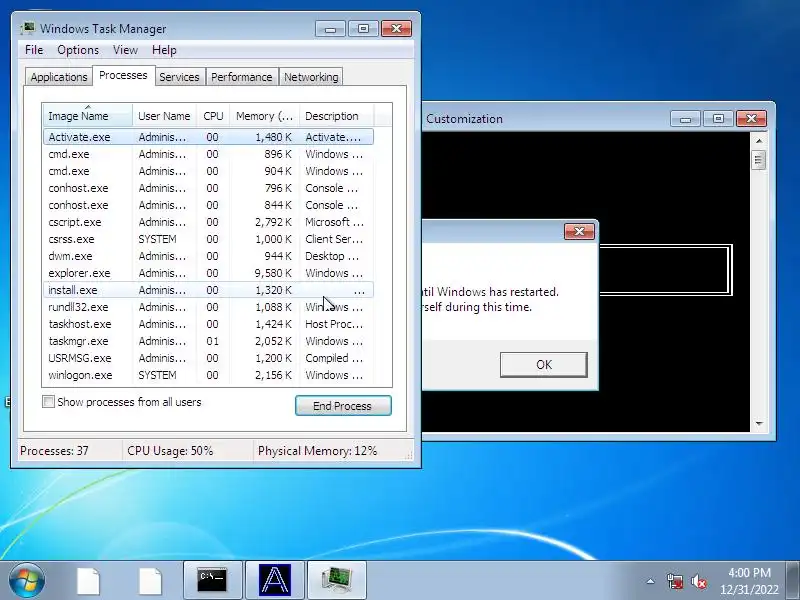This screenshot has width=800, height=600.
Task: Switch to the Task Manager taskbar button
Action: (x=337, y=580)
